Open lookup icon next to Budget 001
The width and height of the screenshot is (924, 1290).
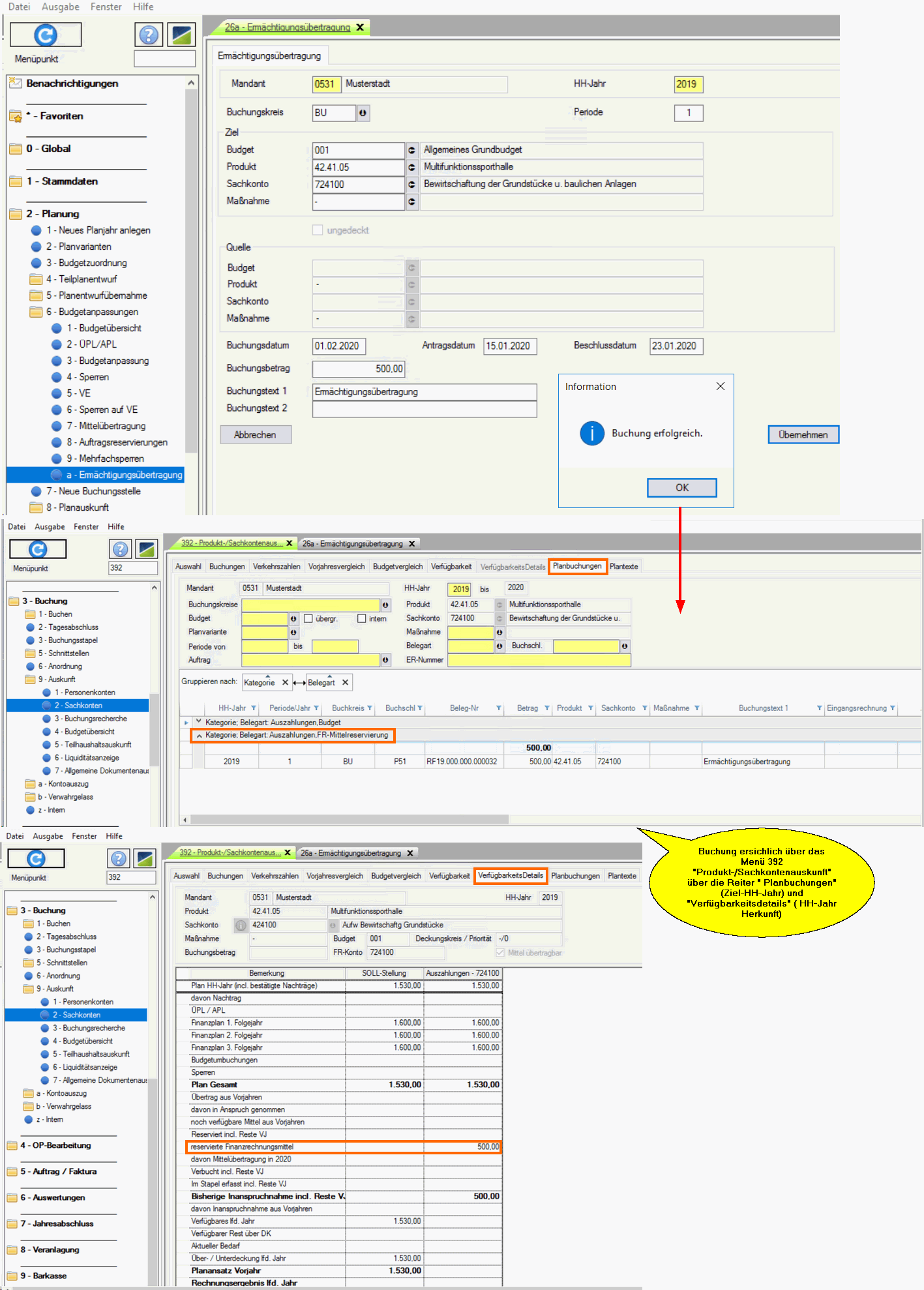tap(411, 150)
